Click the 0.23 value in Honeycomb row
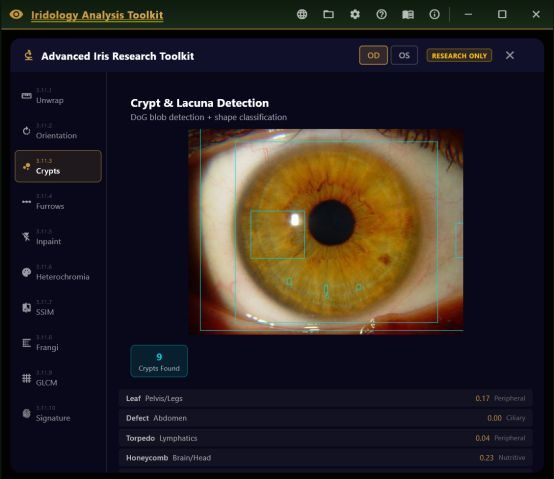The height and width of the screenshot is (479, 554). pos(487,458)
